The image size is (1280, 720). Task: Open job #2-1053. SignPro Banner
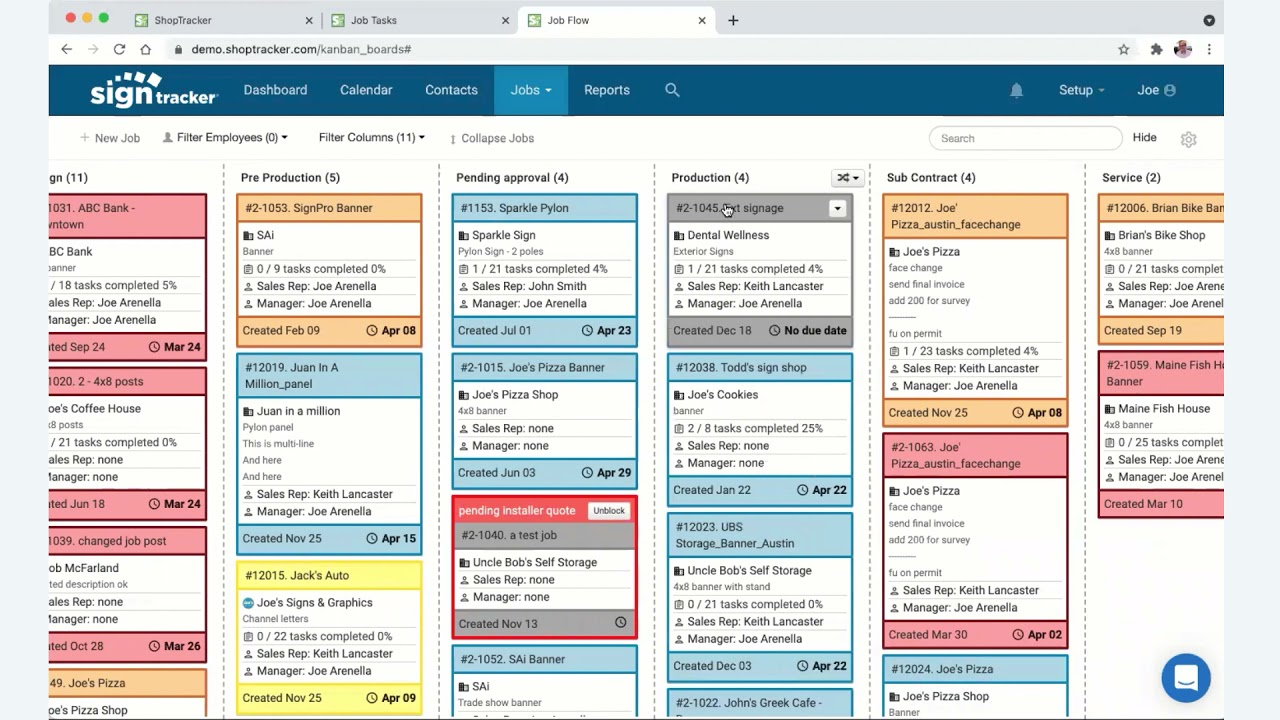coord(309,208)
